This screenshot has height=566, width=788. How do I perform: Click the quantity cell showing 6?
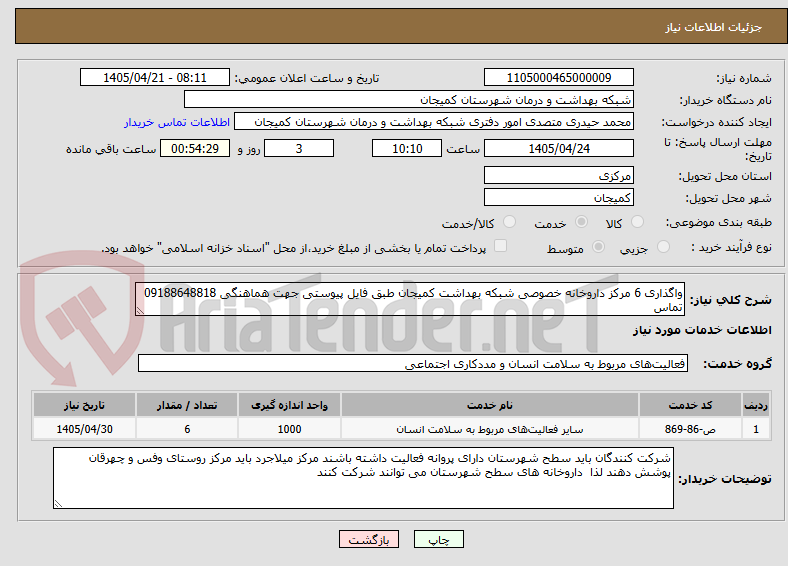tap(187, 429)
